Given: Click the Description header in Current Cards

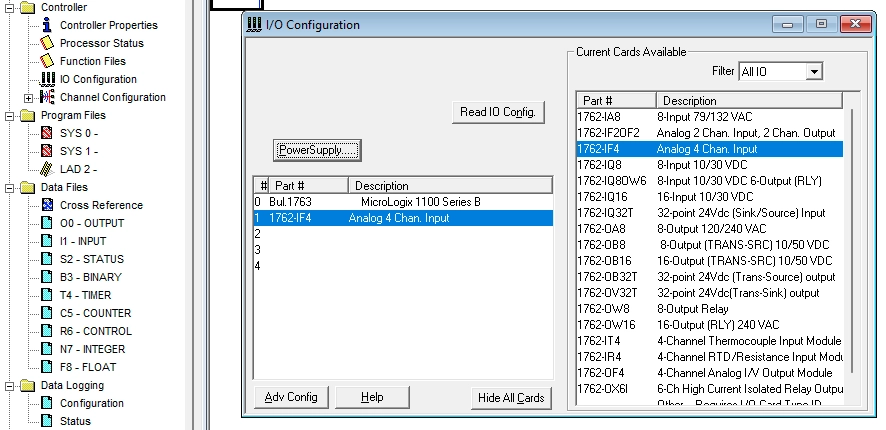Looking at the screenshot, I should coord(749,101).
